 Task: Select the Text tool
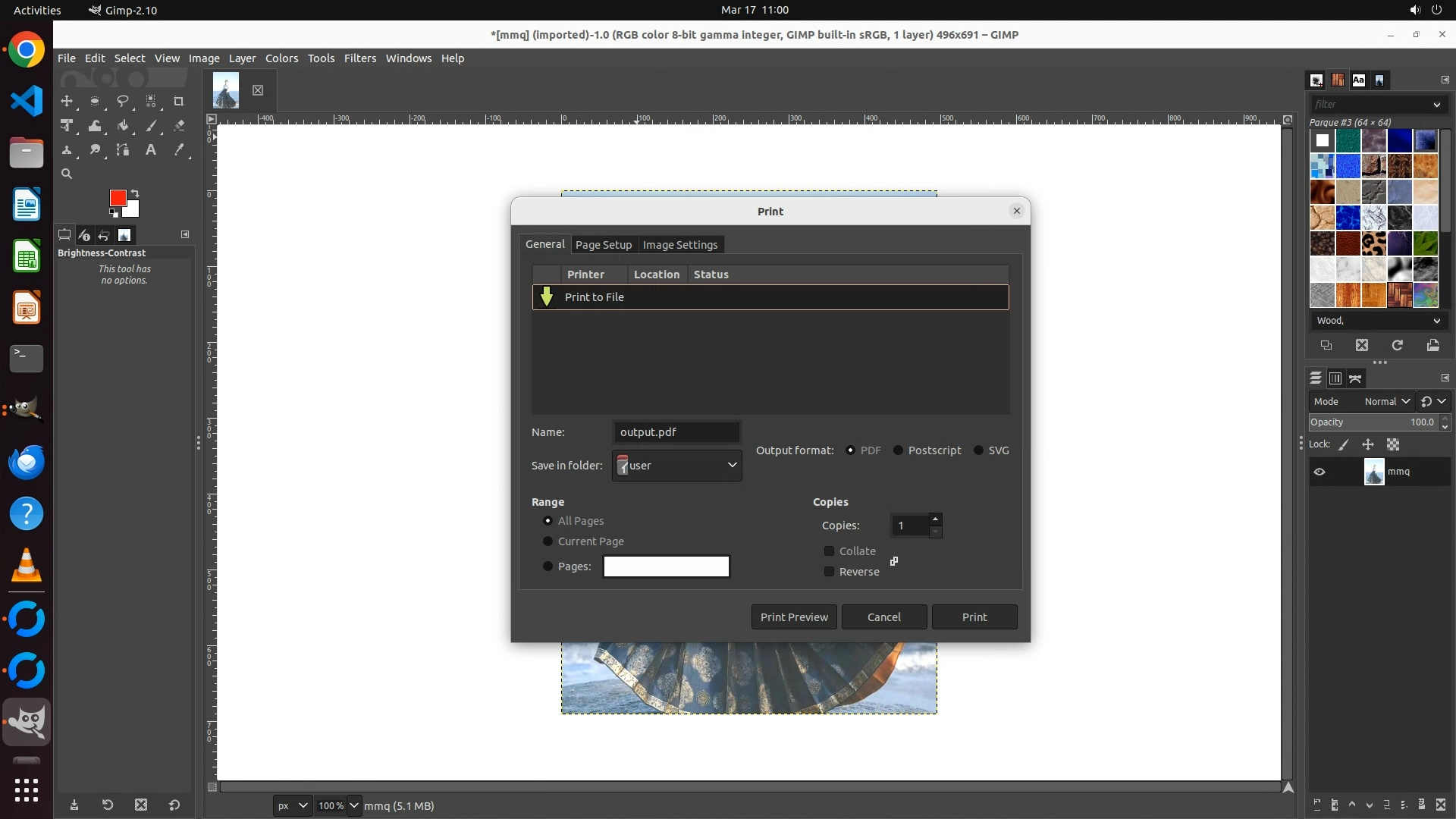point(151,150)
